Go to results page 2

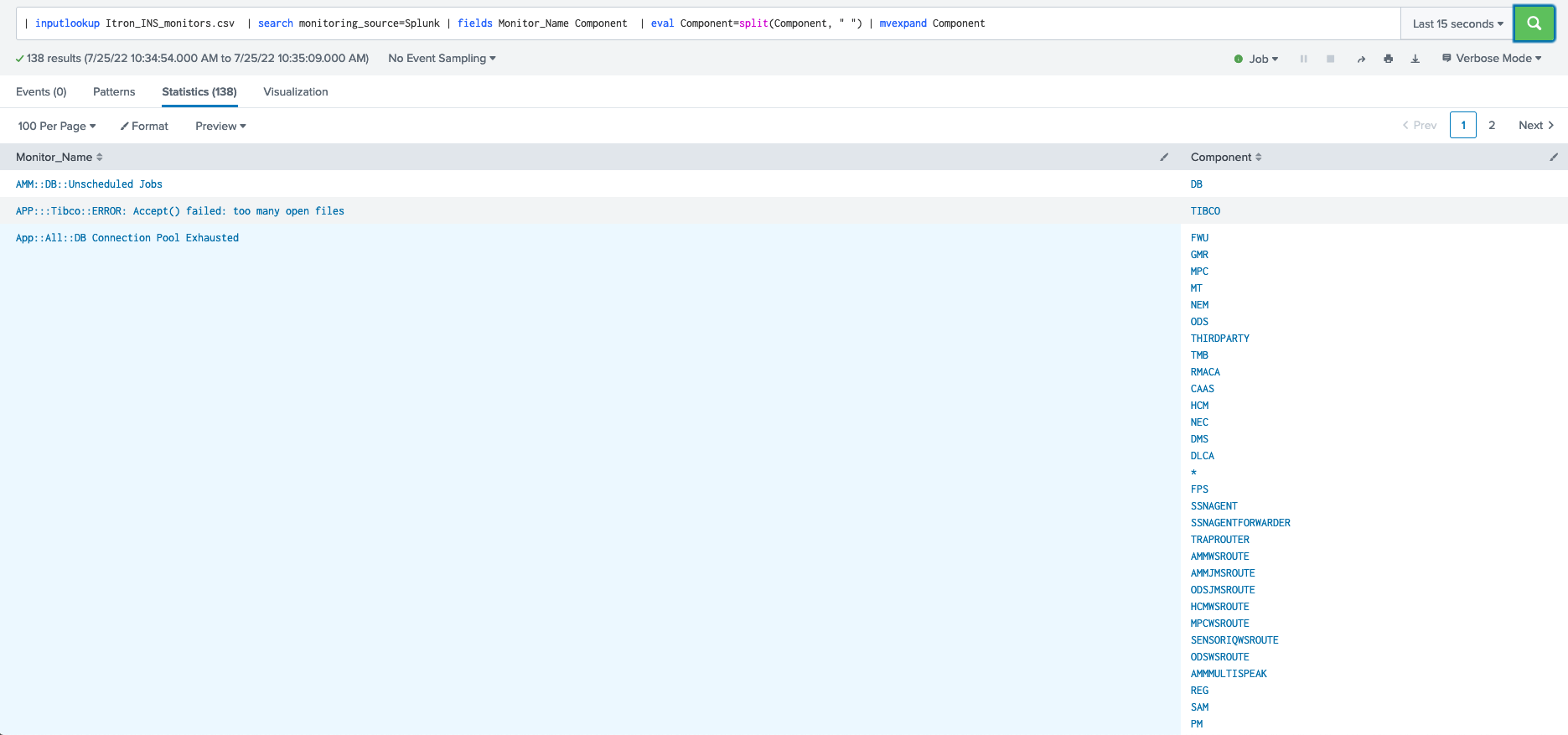1492,125
